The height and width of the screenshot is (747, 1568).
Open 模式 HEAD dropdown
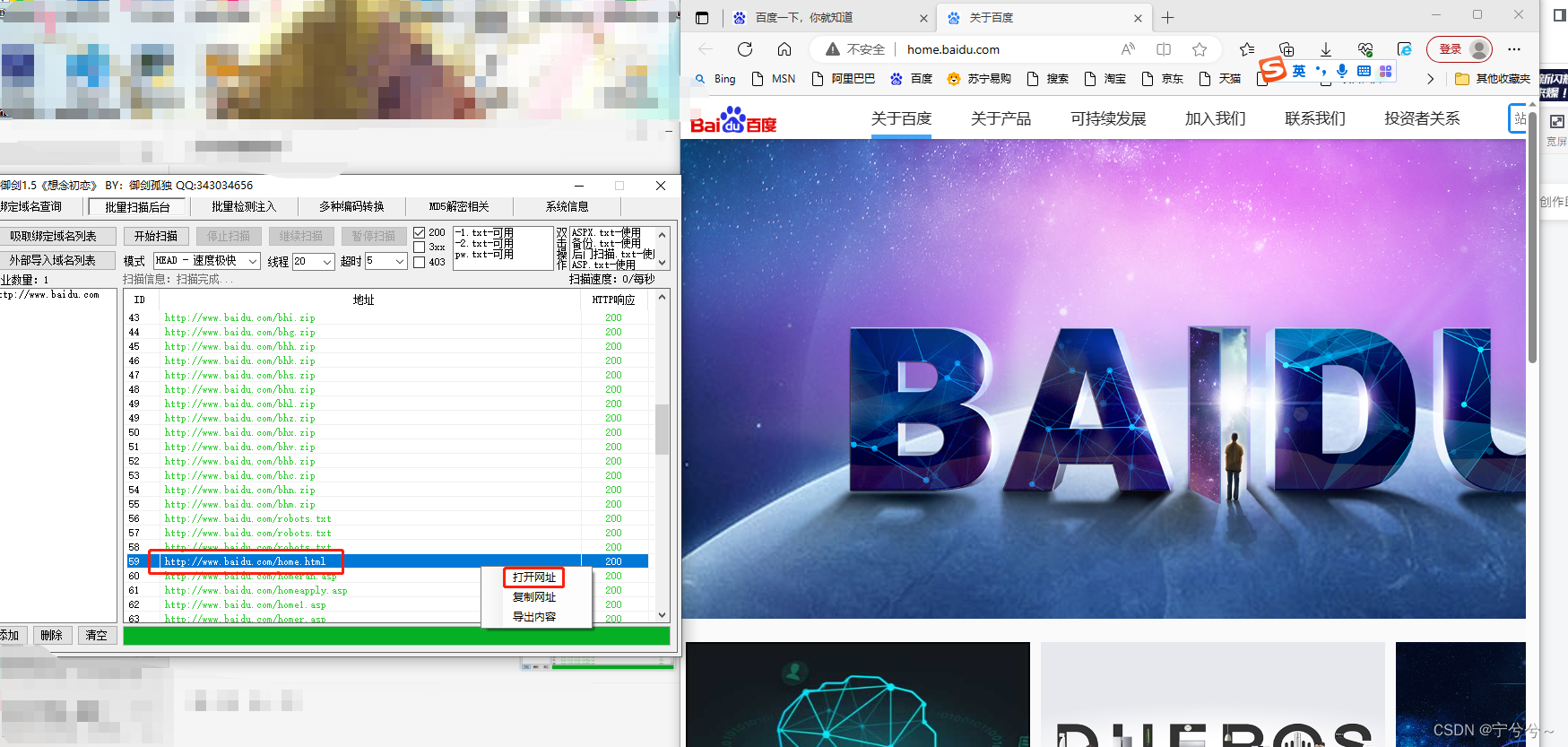point(207,261)
